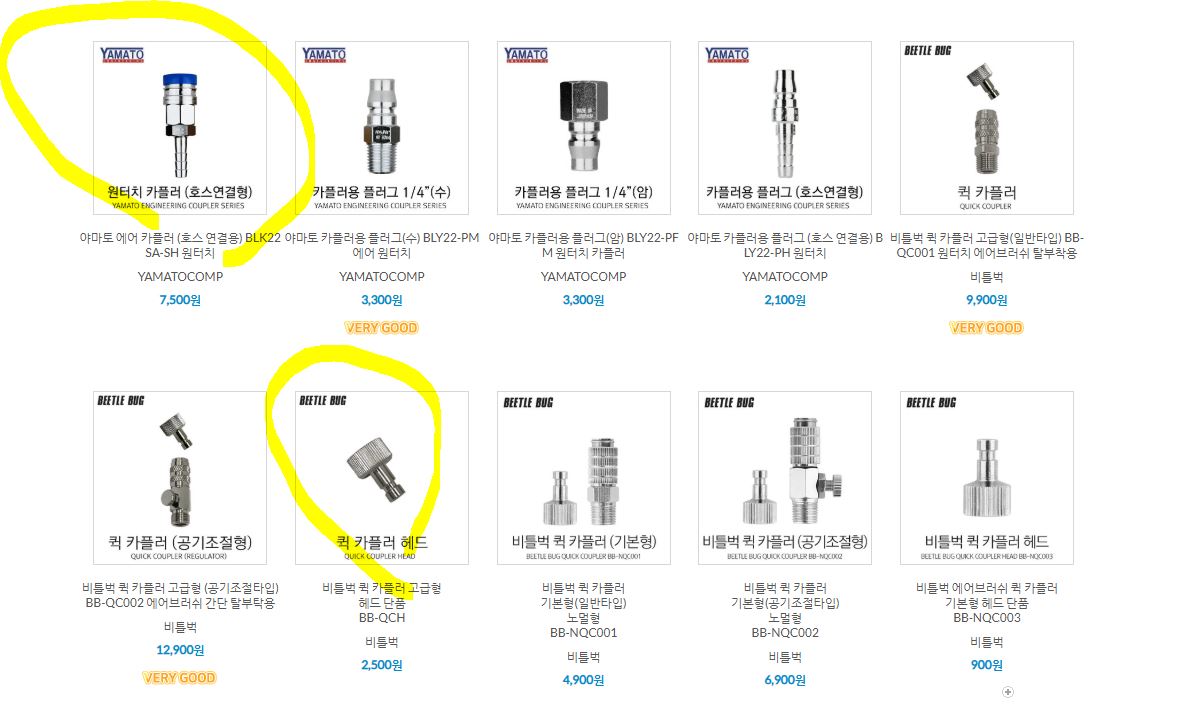Image resolution: width=1199 pixels, height=718 pixels.
Task: Open the Beetle Bug quick coupler head BB-NQC003 thumbnail
Action: click(x=986, y=478)
